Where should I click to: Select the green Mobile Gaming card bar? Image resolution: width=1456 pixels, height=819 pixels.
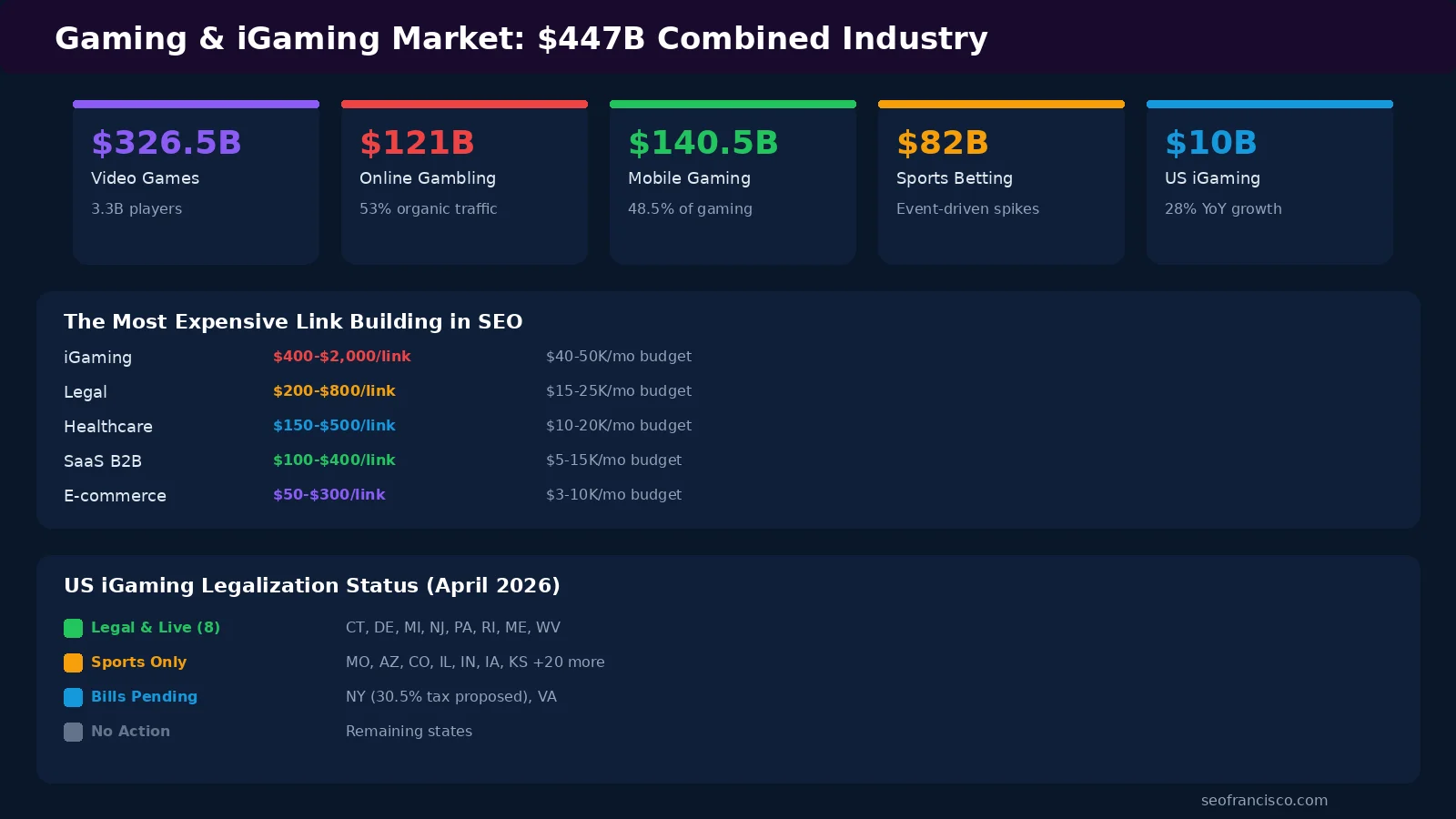[733, 104]
